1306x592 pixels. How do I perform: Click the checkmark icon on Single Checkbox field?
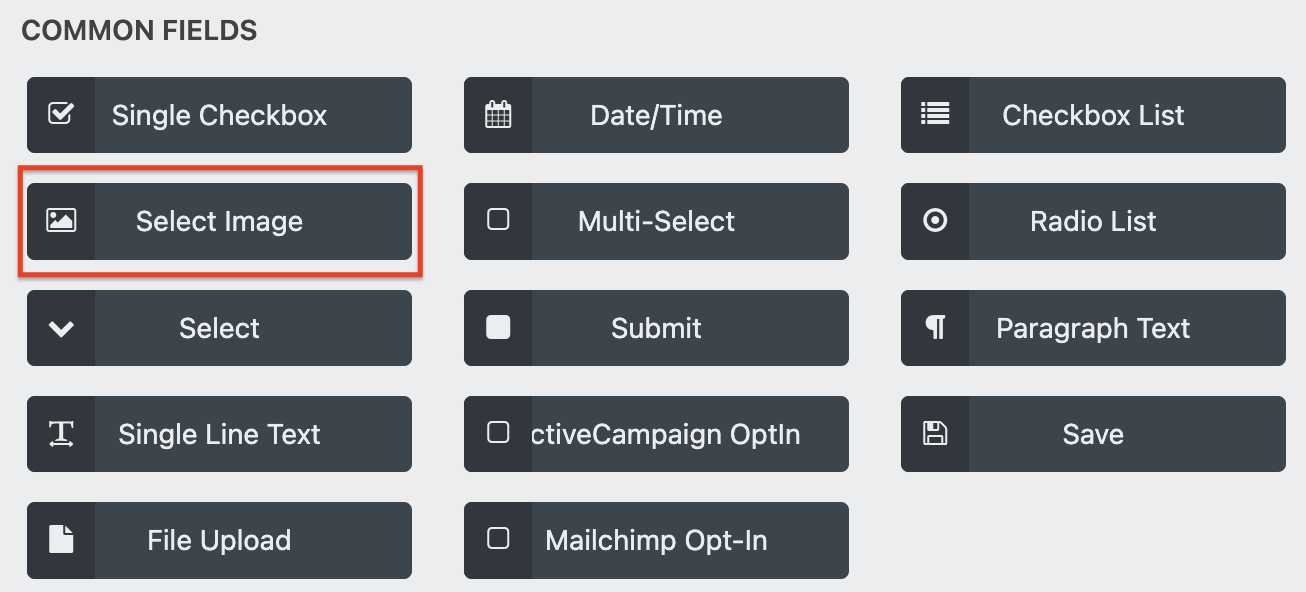point(60,114)
